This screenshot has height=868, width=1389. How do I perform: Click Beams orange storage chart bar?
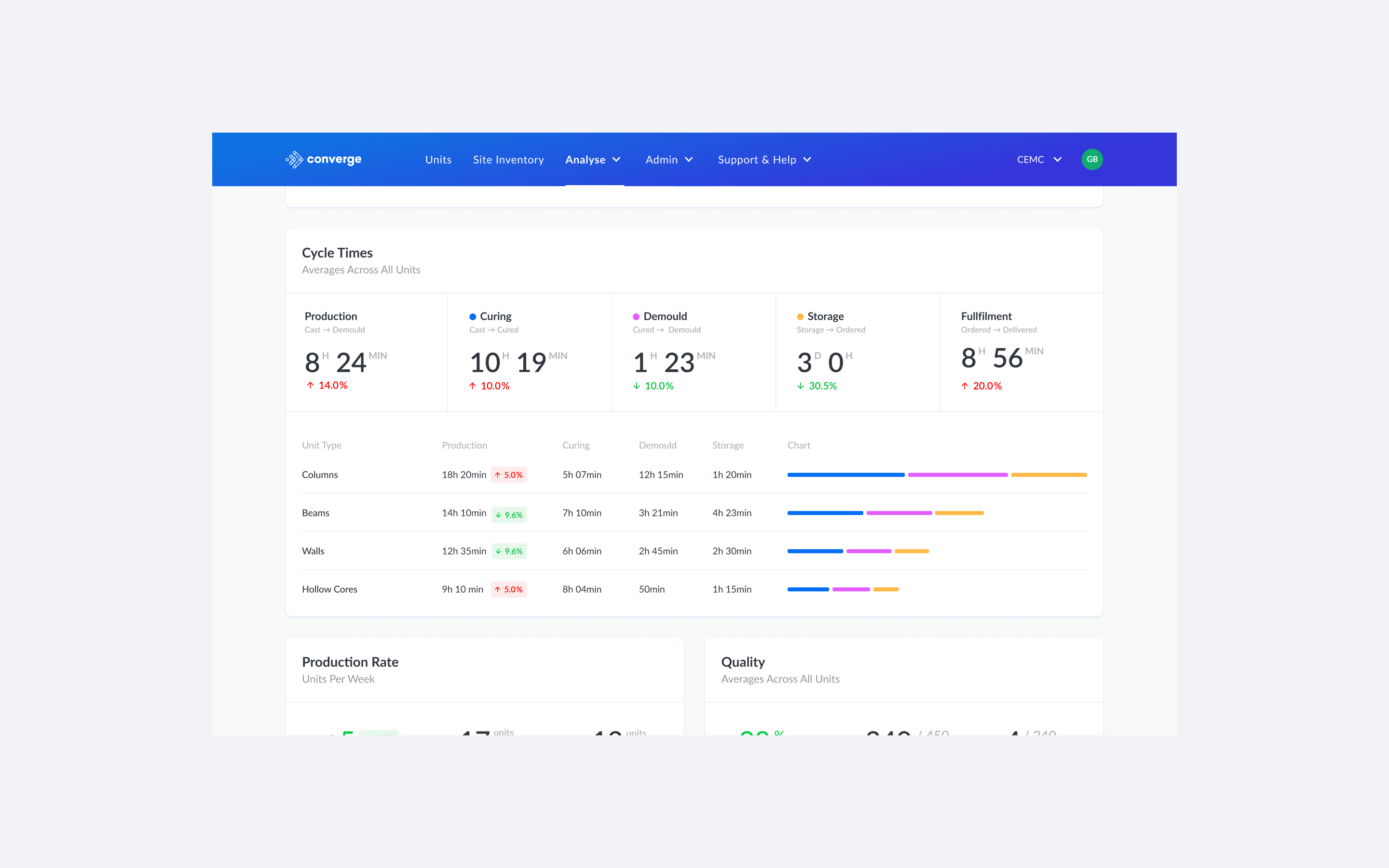(x=959, y=513)
